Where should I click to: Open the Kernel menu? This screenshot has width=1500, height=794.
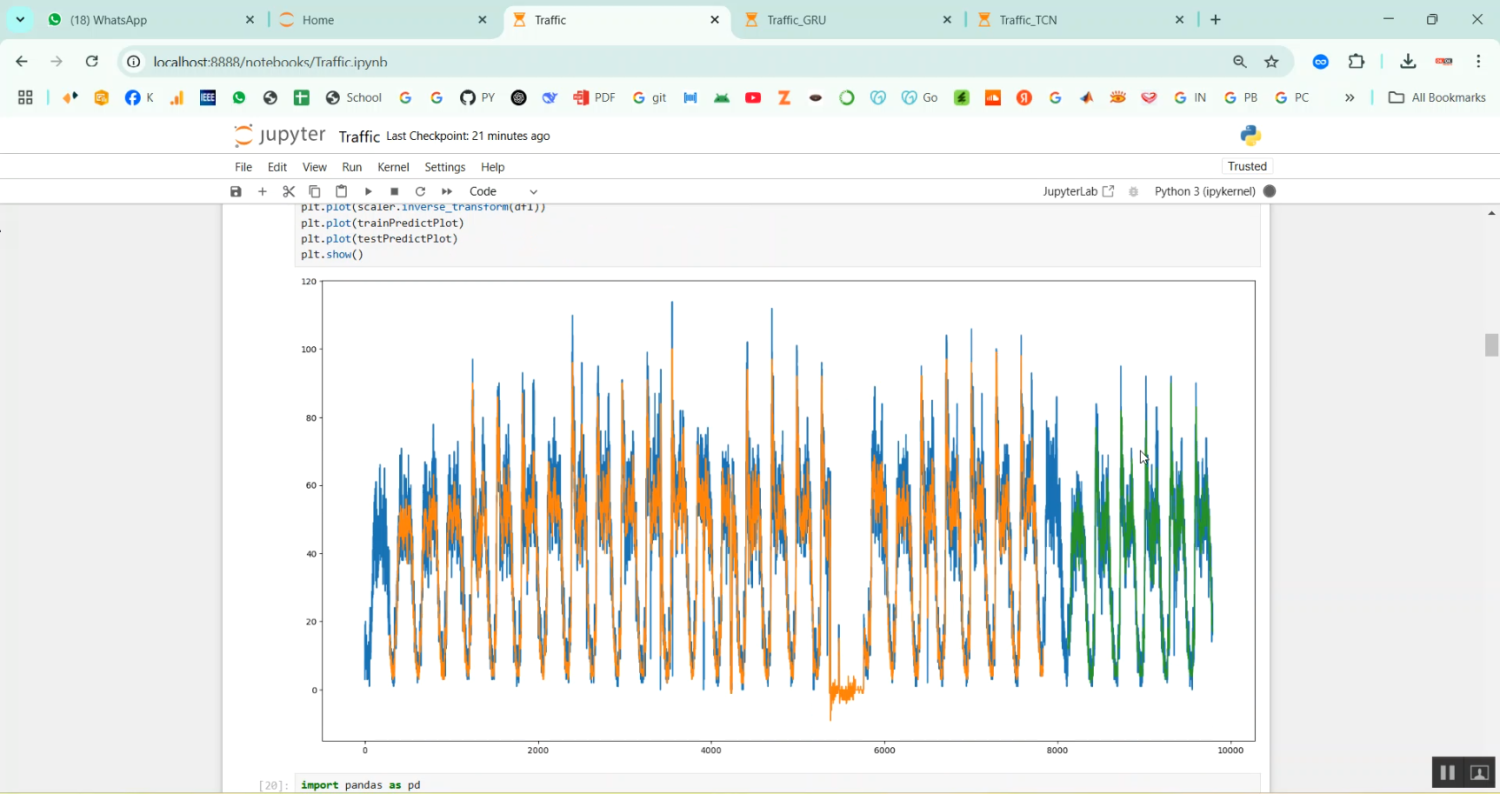point(392,167)
